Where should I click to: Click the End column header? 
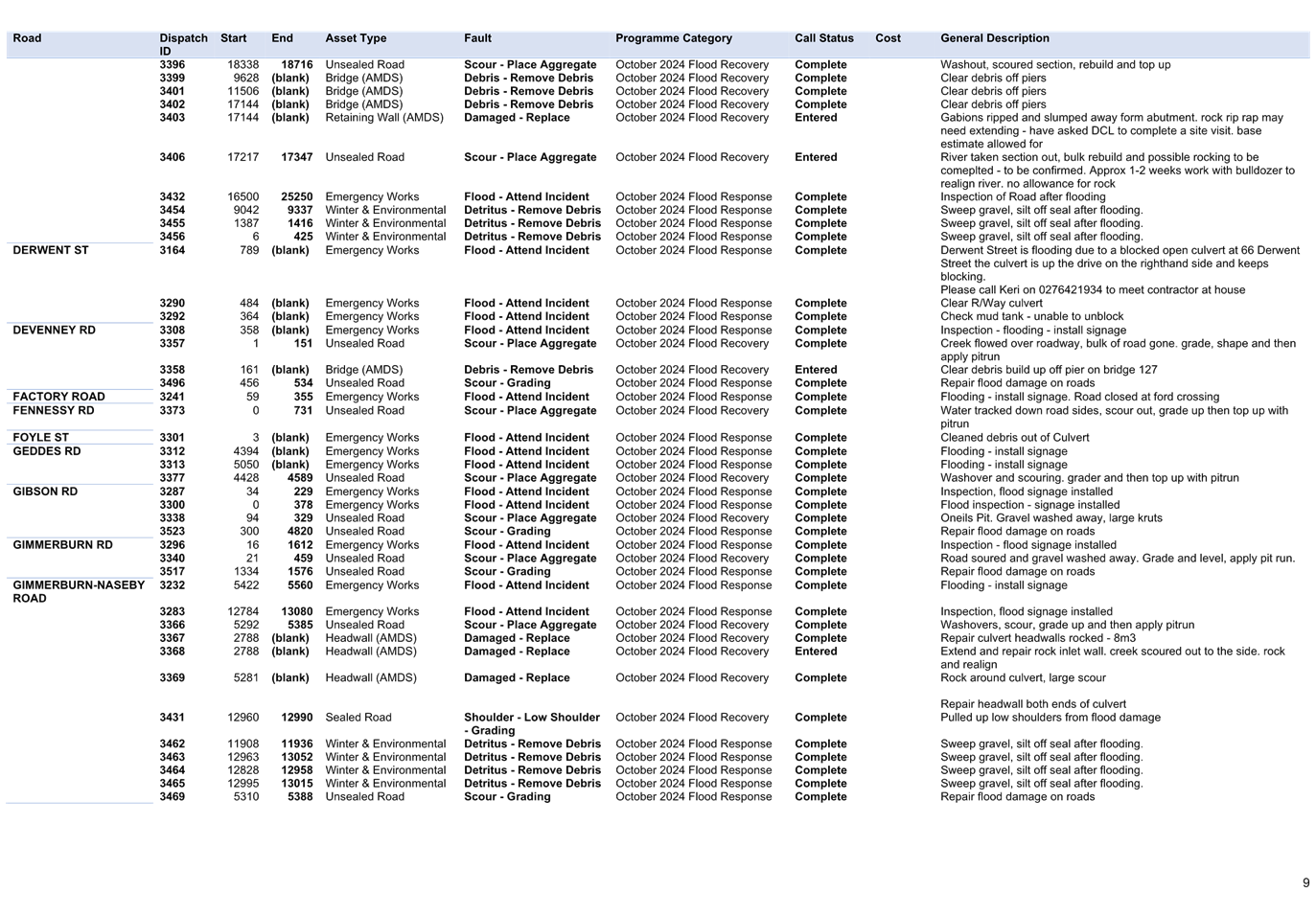282,38
